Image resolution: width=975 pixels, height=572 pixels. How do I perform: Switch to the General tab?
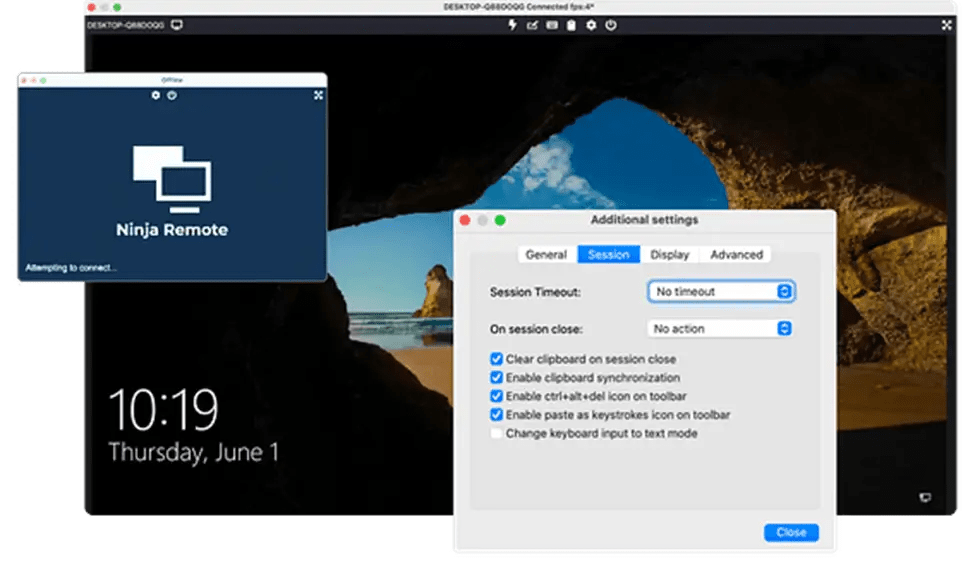tap(546, 254)
